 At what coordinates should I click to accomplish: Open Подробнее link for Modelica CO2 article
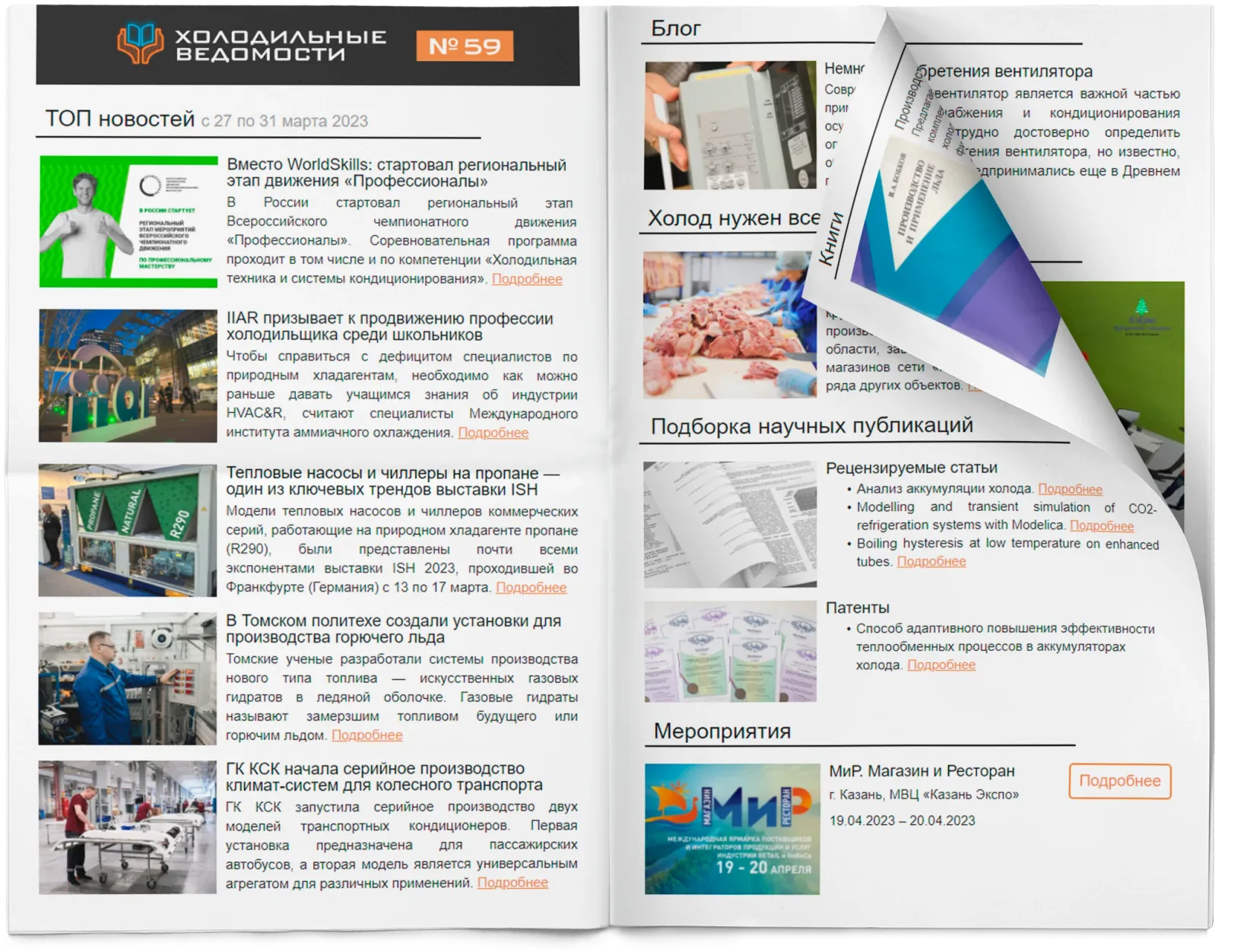1102,525
